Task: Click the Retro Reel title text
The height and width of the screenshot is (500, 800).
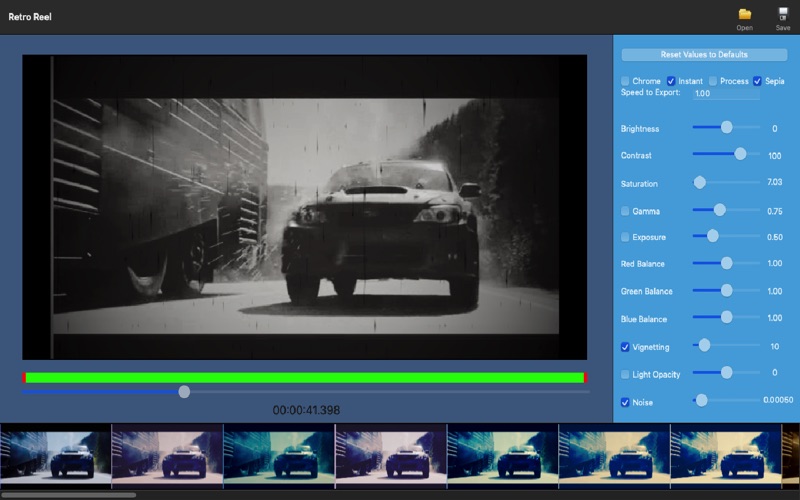Action: (30, 17)
